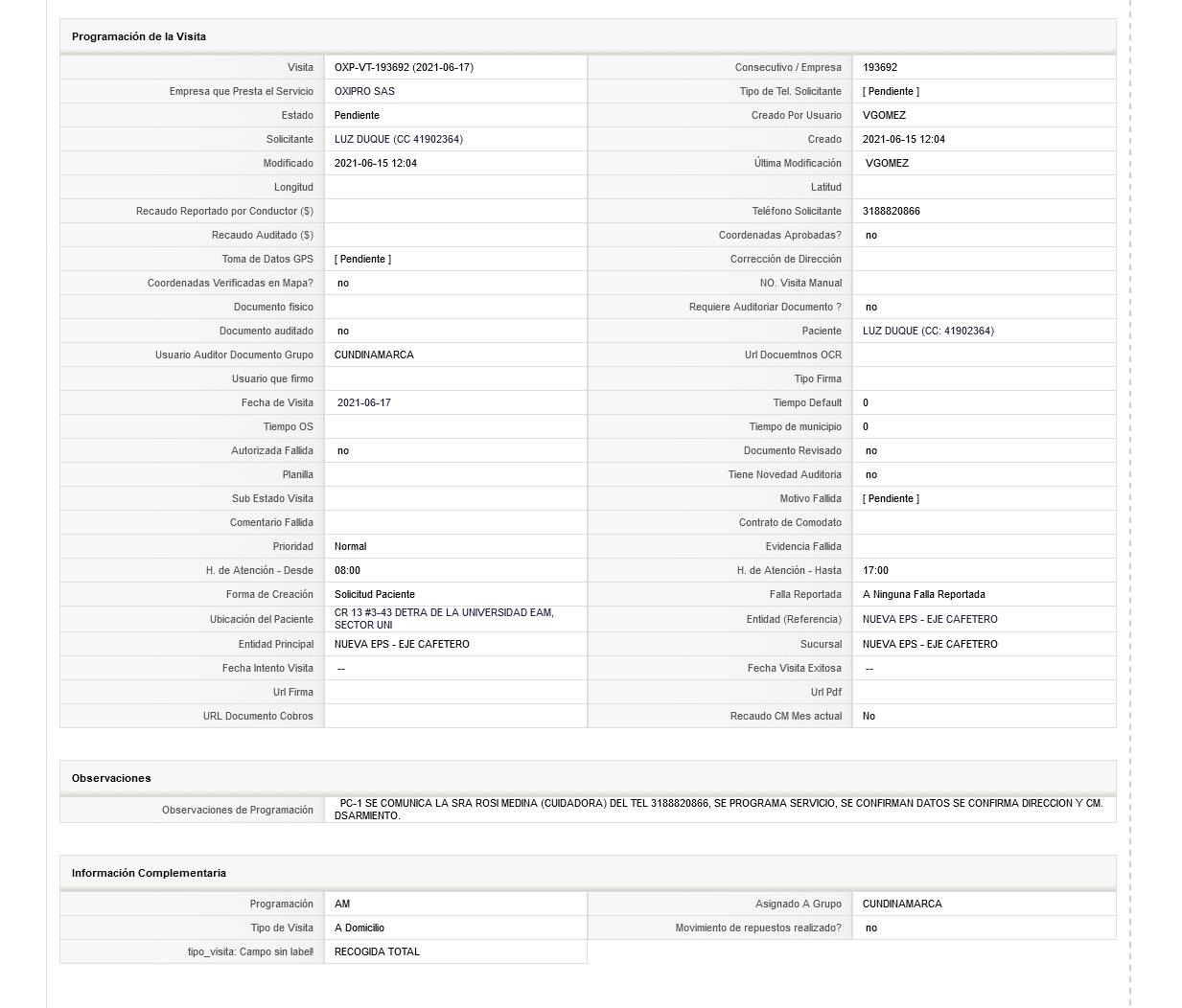
Task: Click the Contrato de Comodato label
Action: tap(790, 522)
